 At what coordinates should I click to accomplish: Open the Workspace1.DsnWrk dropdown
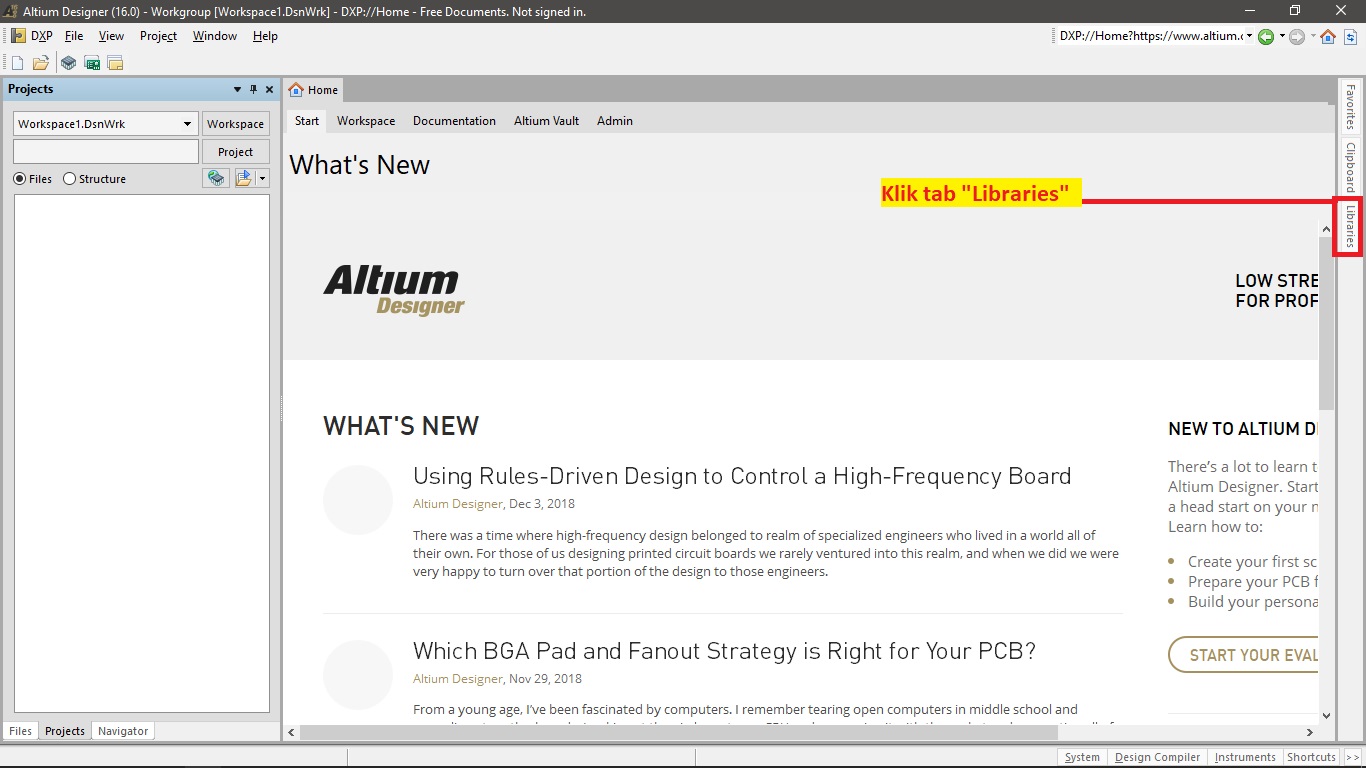coord(187,124)
